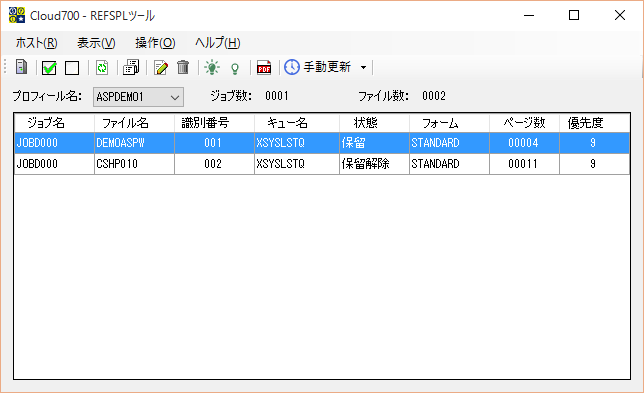Click the ファイル名 column header

pos(134,123)
